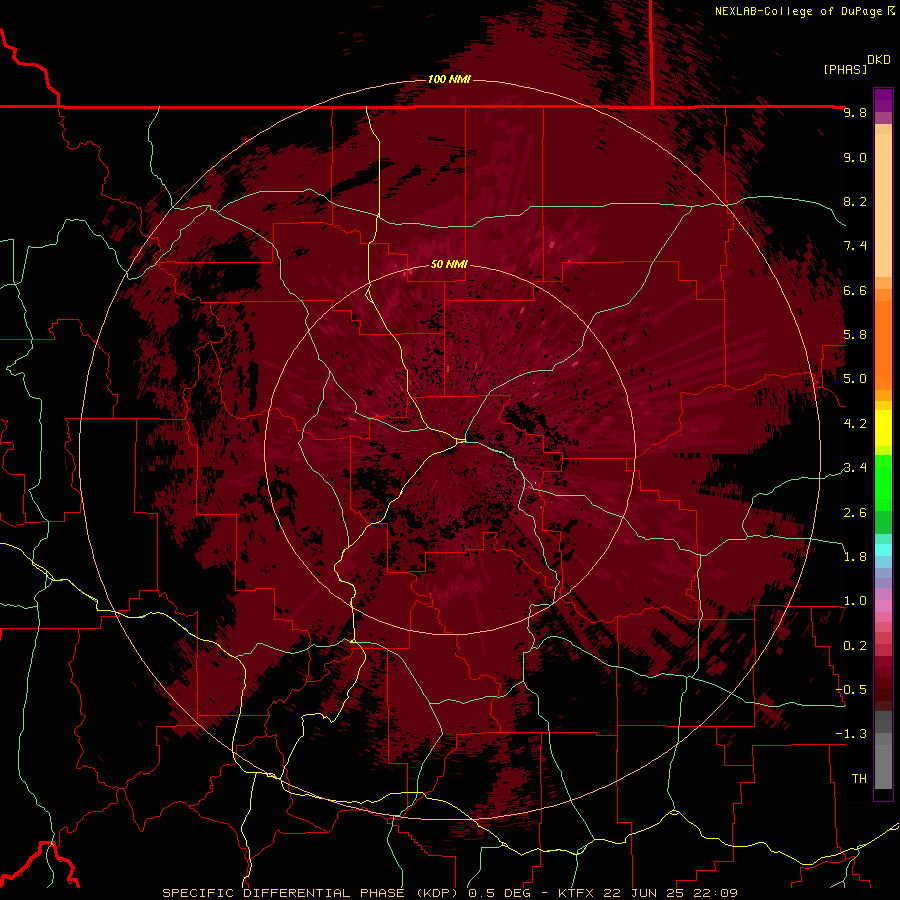Click the orange segment of the color bar

[x=883, y=344]
